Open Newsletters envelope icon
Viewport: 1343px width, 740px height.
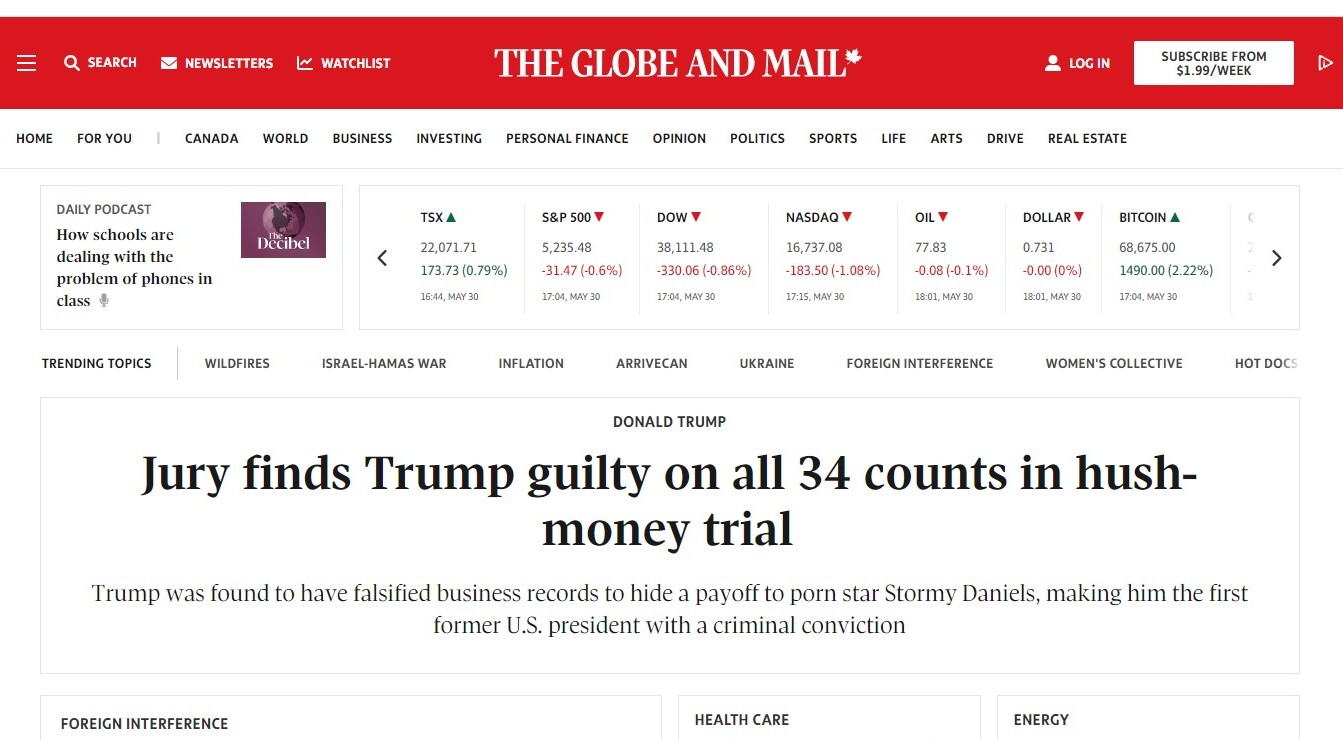(x=169, y=63)
